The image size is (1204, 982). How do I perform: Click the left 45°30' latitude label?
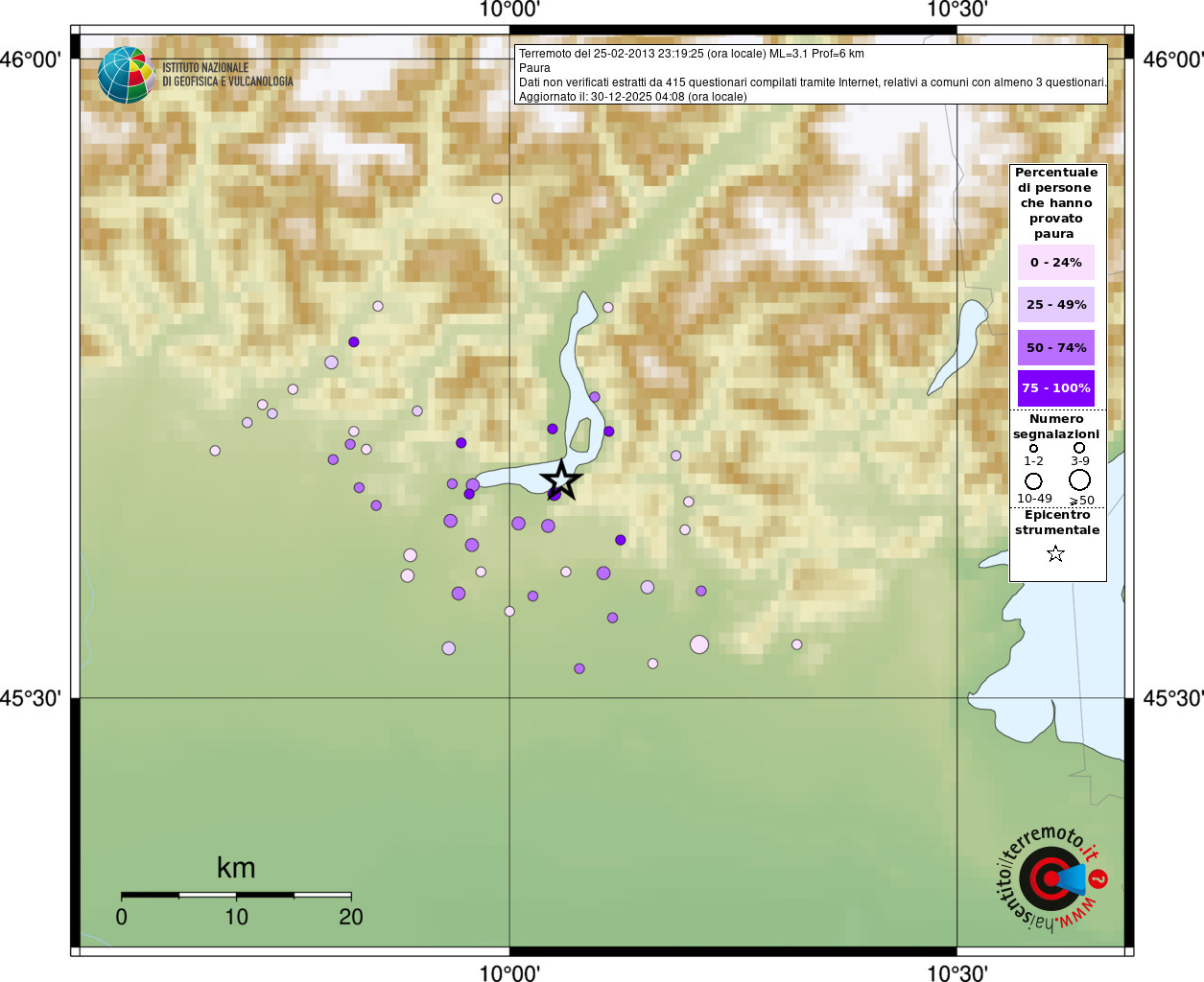click(31, 698)
